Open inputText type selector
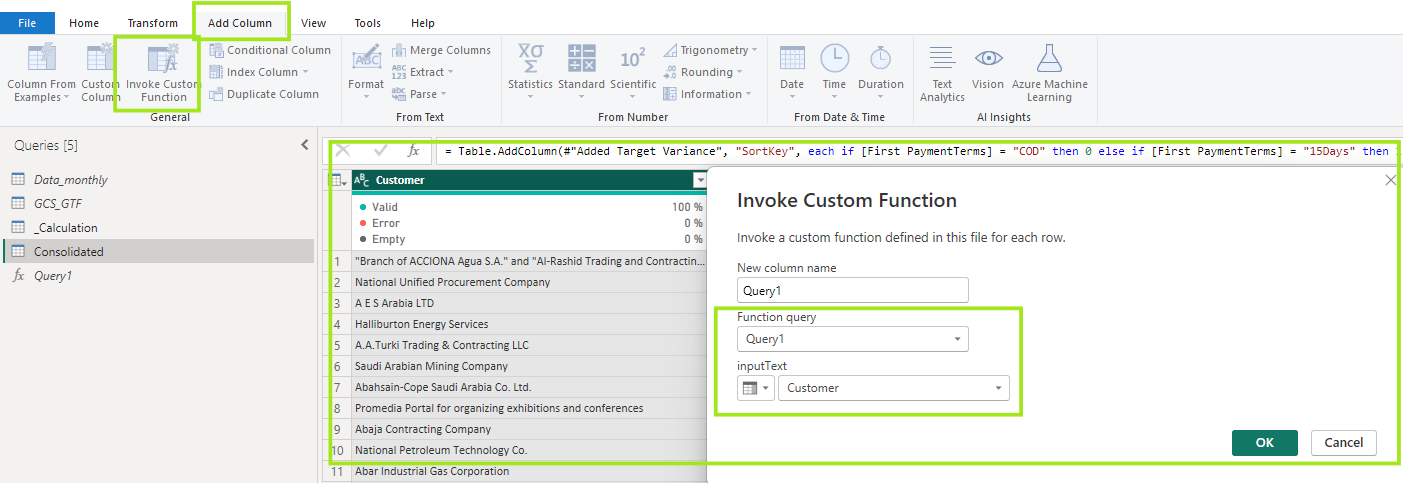 [x=756, y=388]
